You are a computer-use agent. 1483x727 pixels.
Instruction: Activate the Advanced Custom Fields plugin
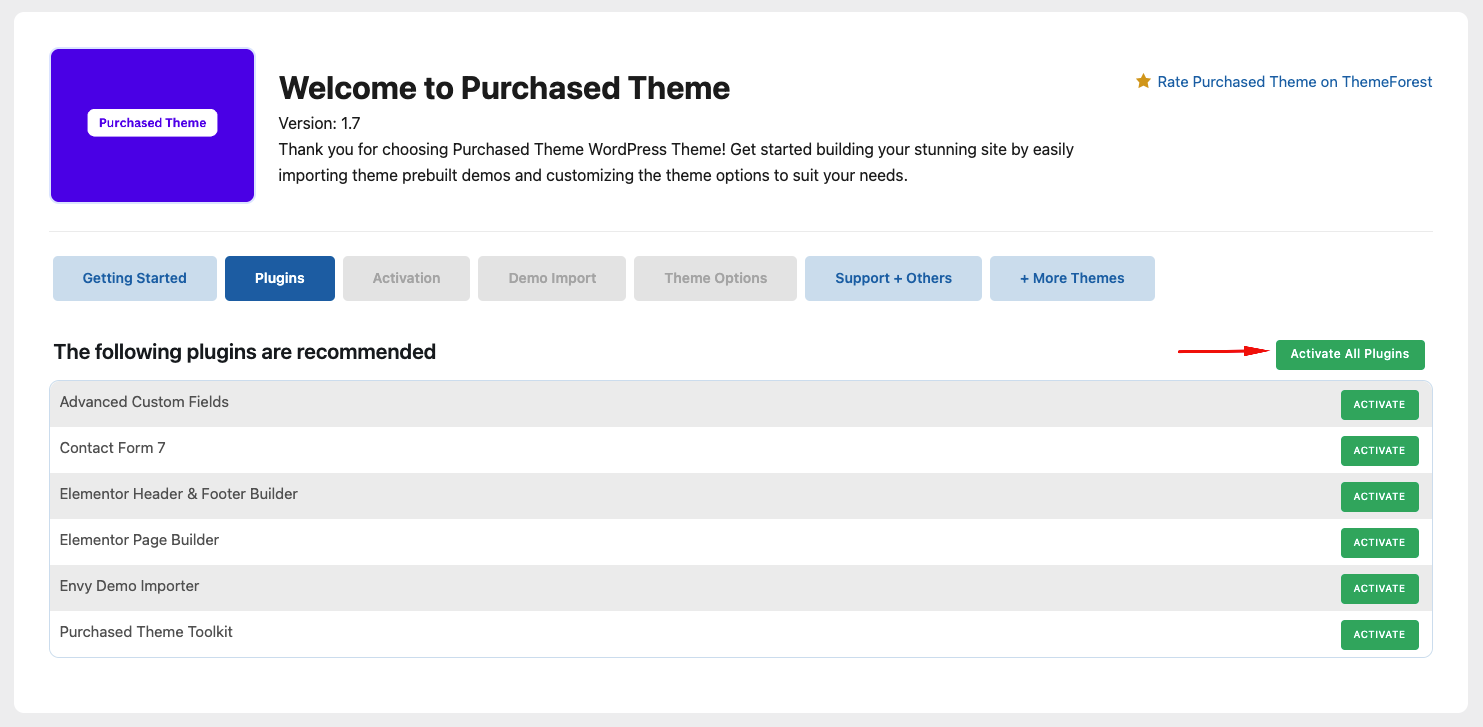[x=1379, y=405]
